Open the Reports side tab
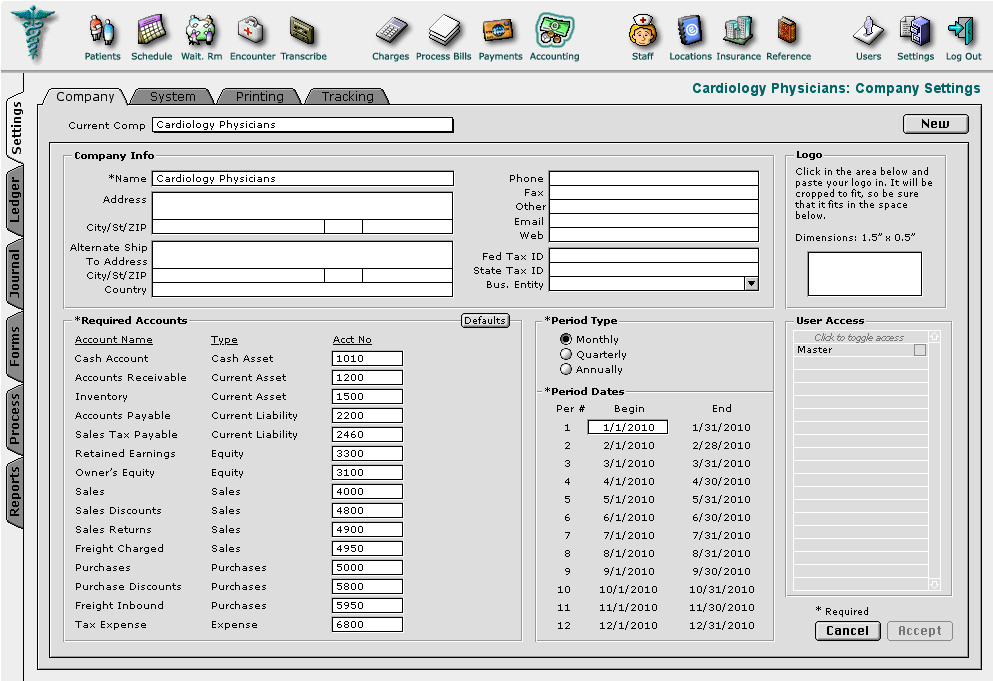993x681 pixels. pos(15,493)
